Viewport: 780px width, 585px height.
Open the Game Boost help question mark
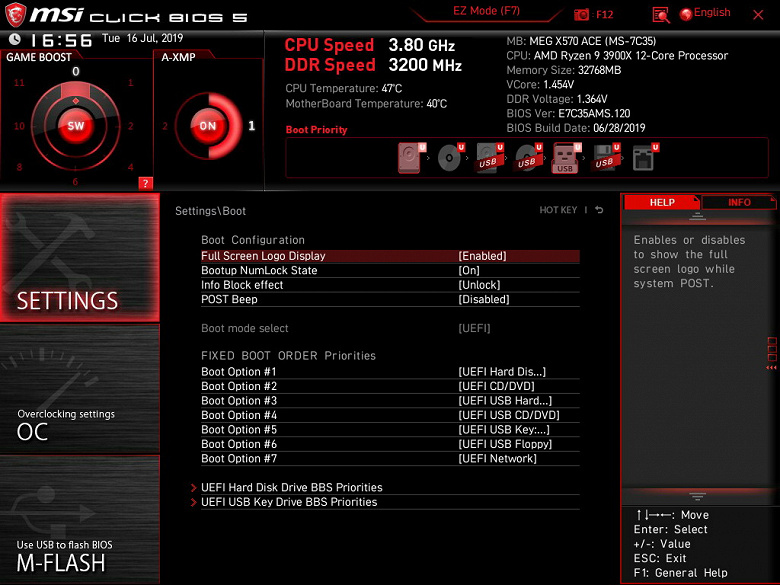[x=145, y=183]
